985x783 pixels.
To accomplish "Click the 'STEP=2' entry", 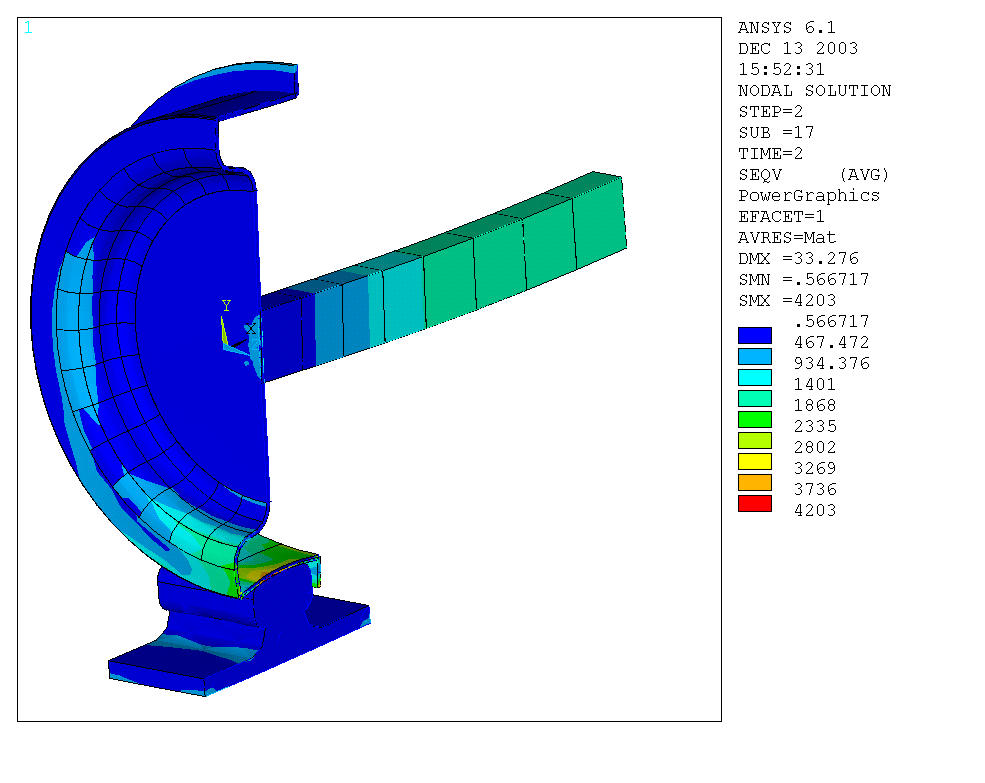I will coord(770,111).
